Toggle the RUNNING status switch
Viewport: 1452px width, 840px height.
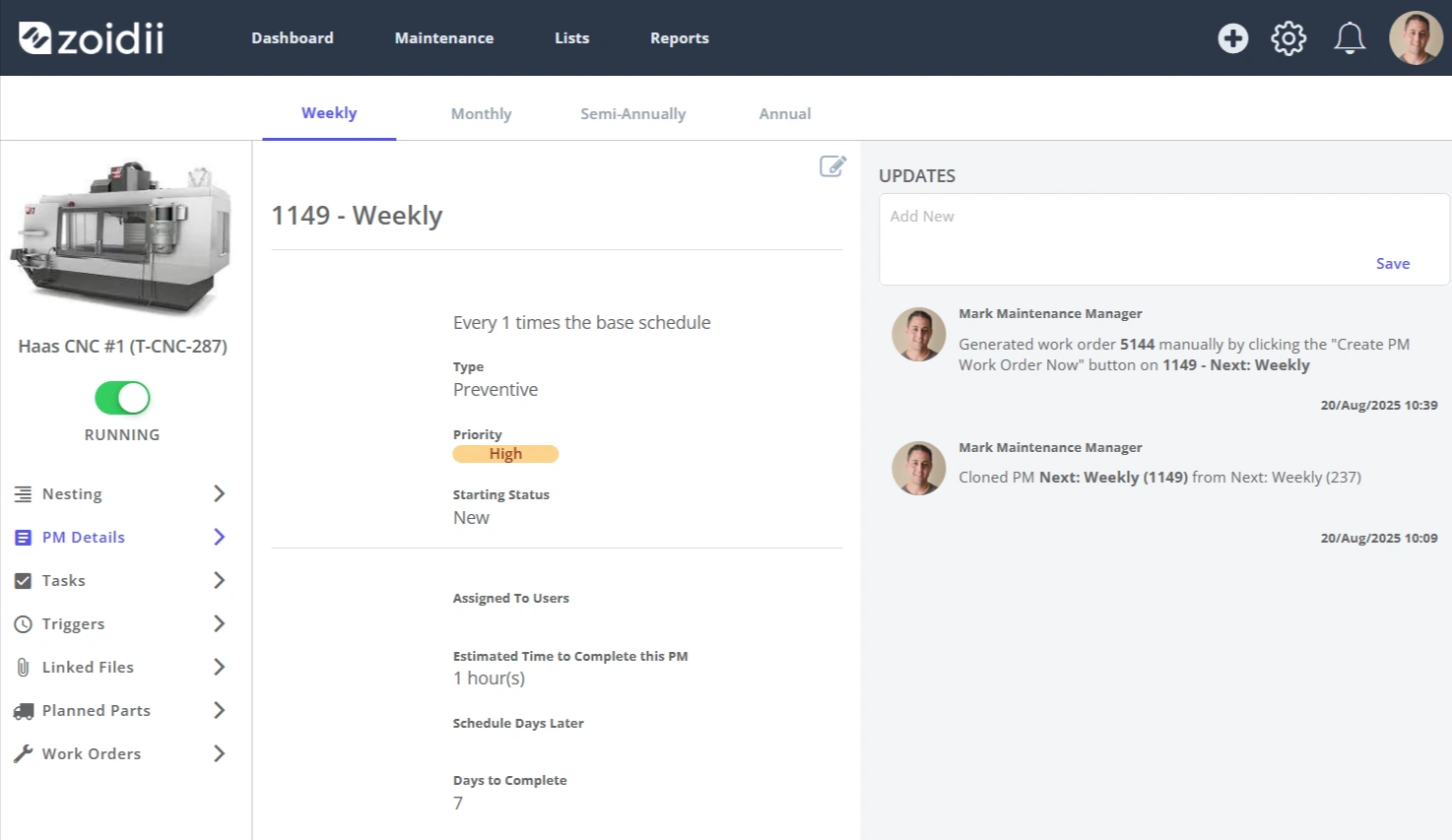122,398
